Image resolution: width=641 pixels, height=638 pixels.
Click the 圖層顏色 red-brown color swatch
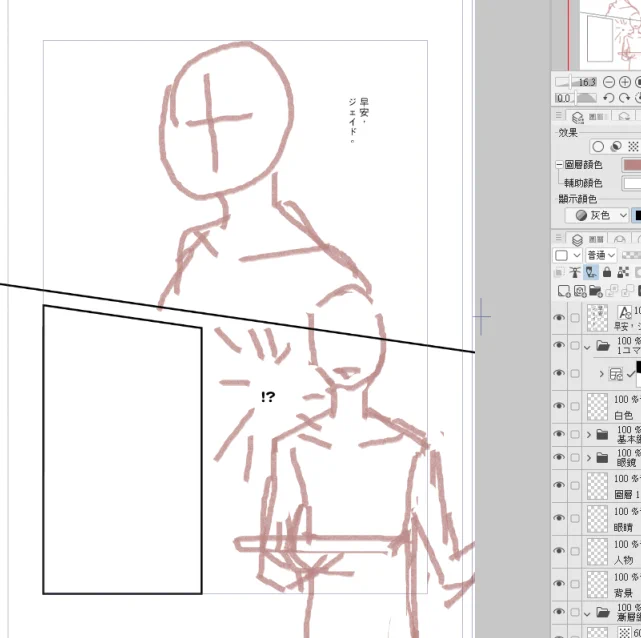[x=631, y=165]
